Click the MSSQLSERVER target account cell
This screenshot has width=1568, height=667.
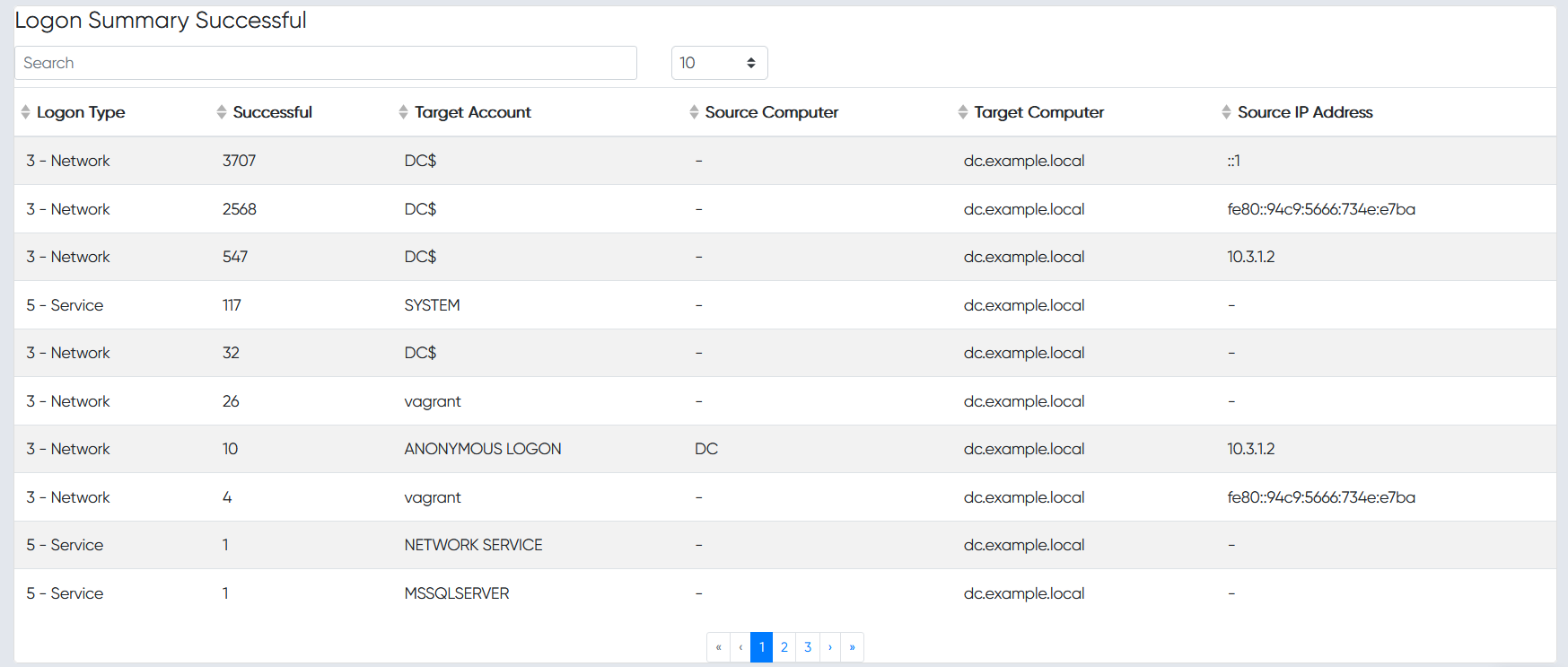point(457,593)
